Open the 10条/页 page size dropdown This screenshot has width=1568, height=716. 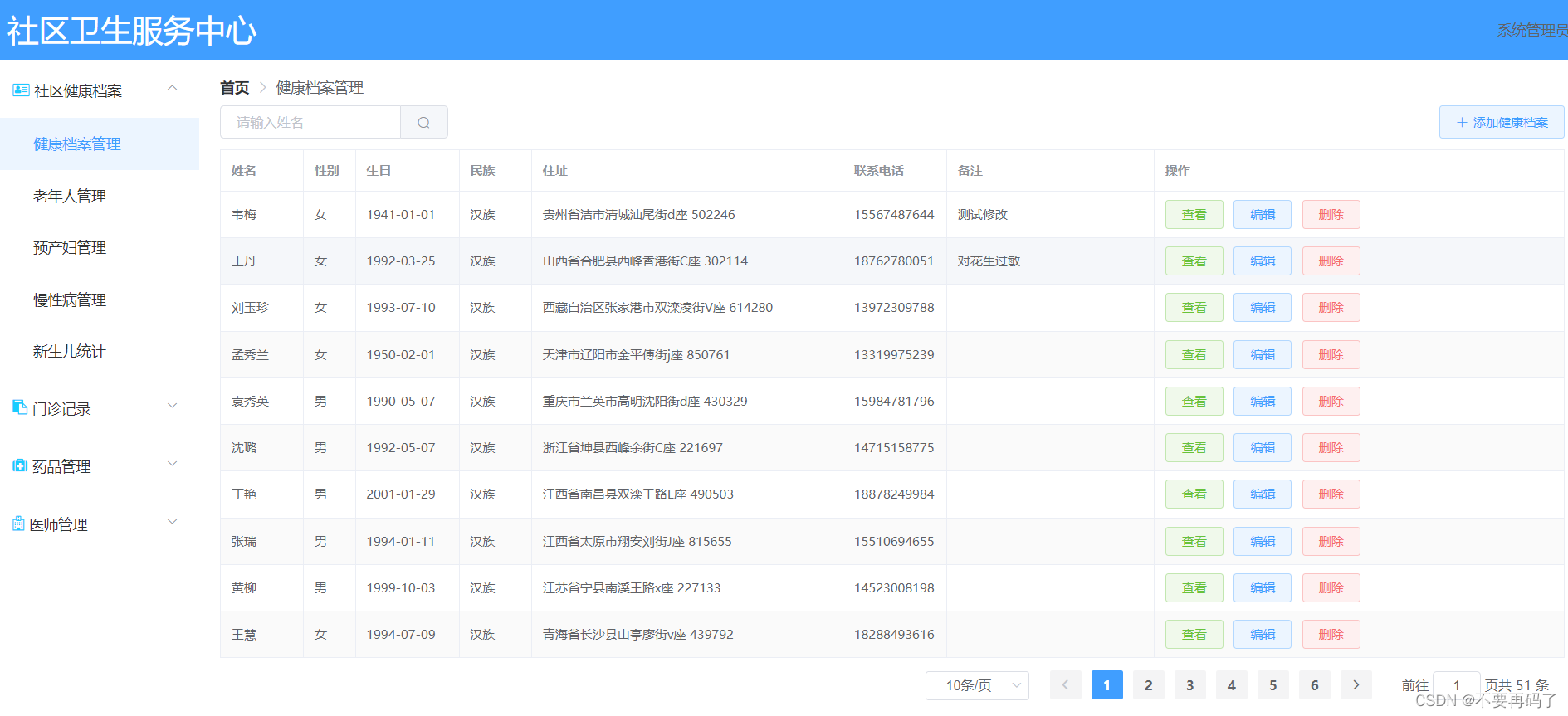coord(977,685)
